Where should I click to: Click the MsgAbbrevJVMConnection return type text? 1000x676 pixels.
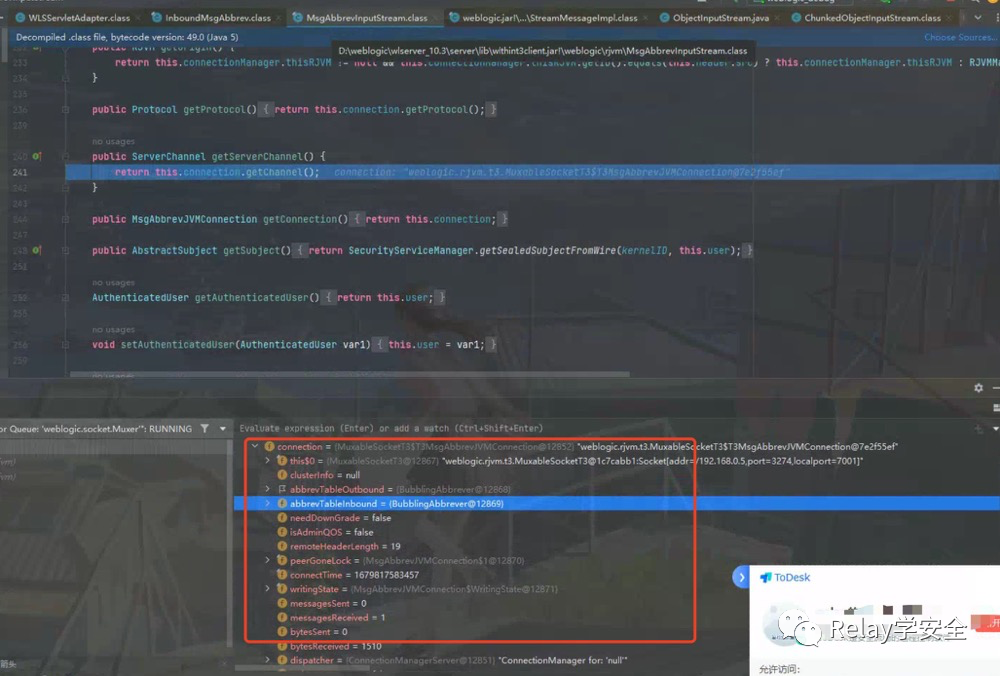click(195, 219)
